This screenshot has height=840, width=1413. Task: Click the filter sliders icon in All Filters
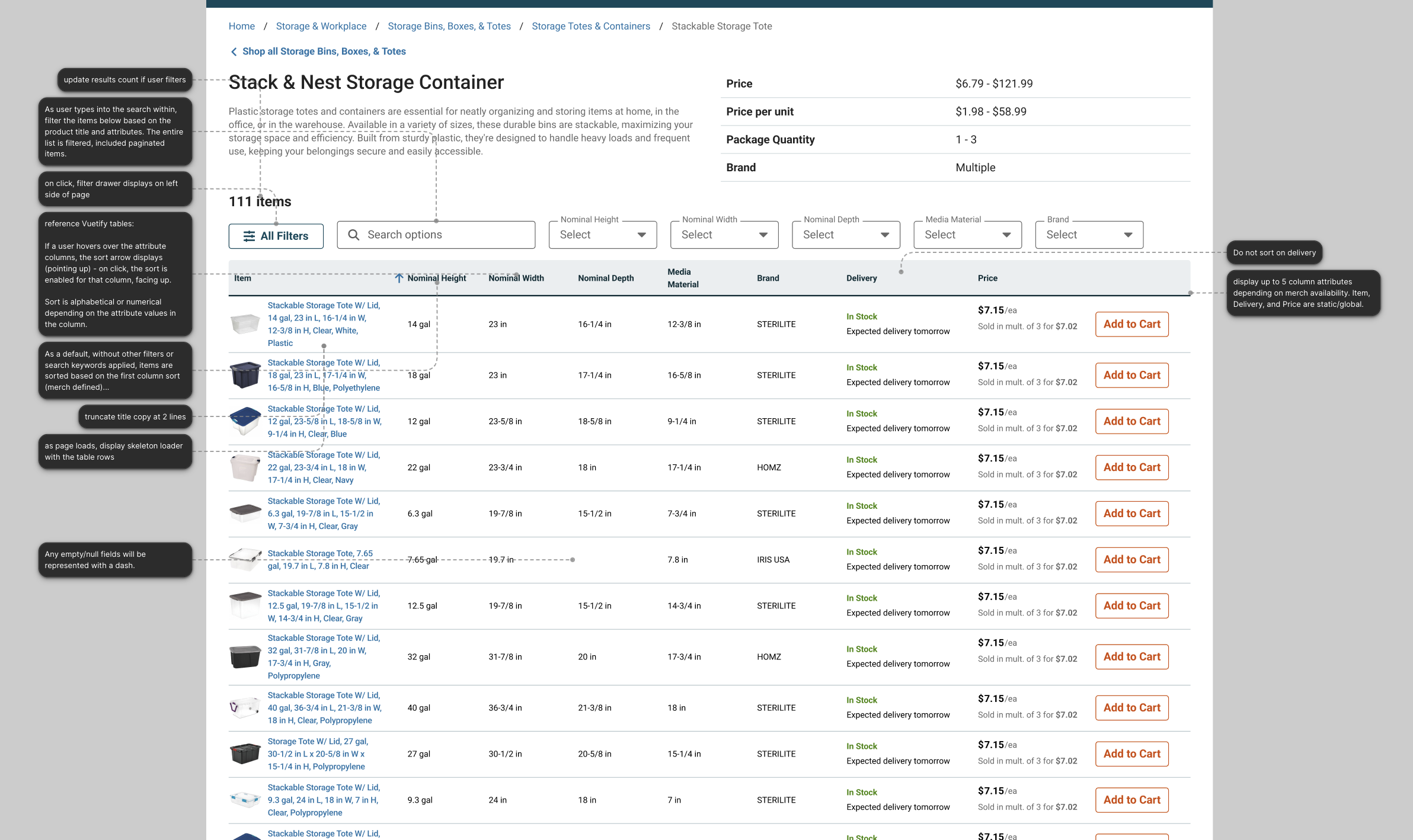(250, 236)
